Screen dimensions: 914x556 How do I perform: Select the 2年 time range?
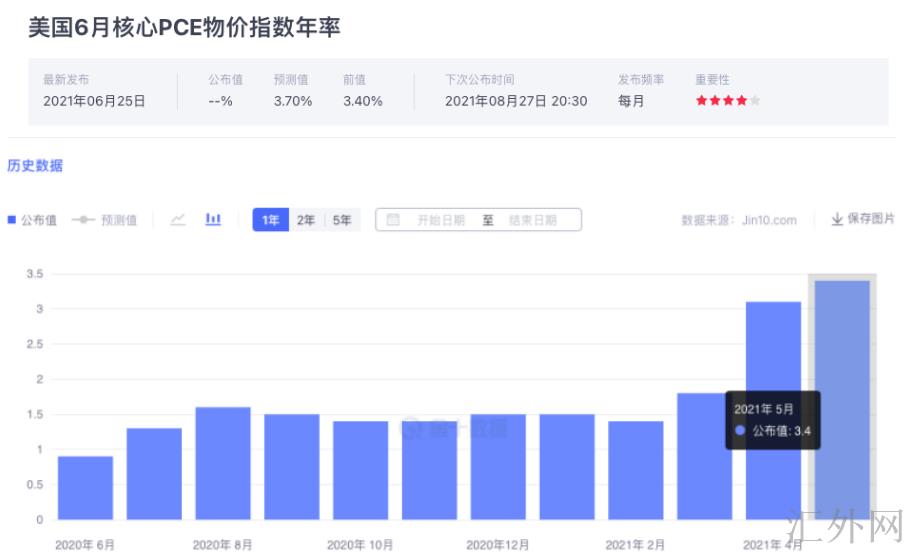tap(306, 220)
